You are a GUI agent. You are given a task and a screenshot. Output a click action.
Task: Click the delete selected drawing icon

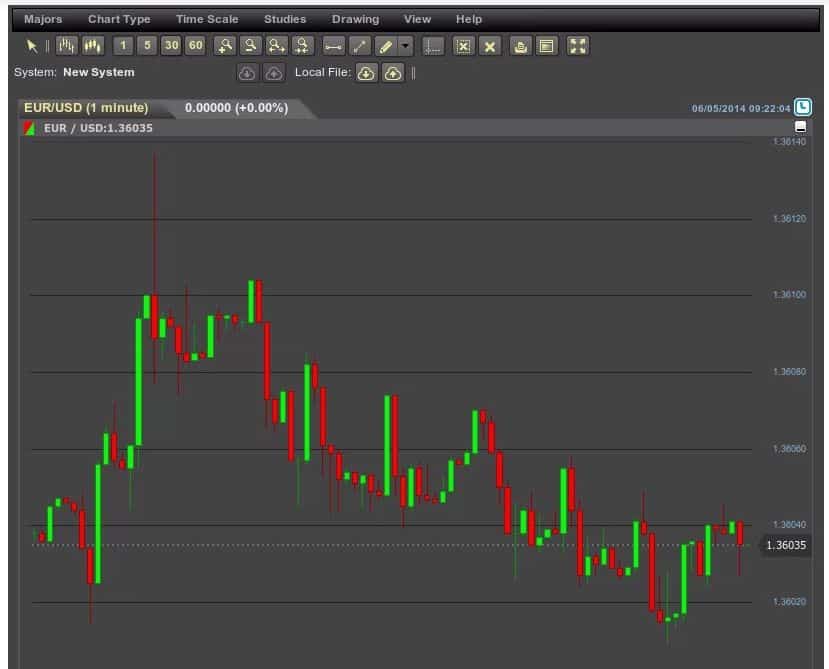point(463,46)
